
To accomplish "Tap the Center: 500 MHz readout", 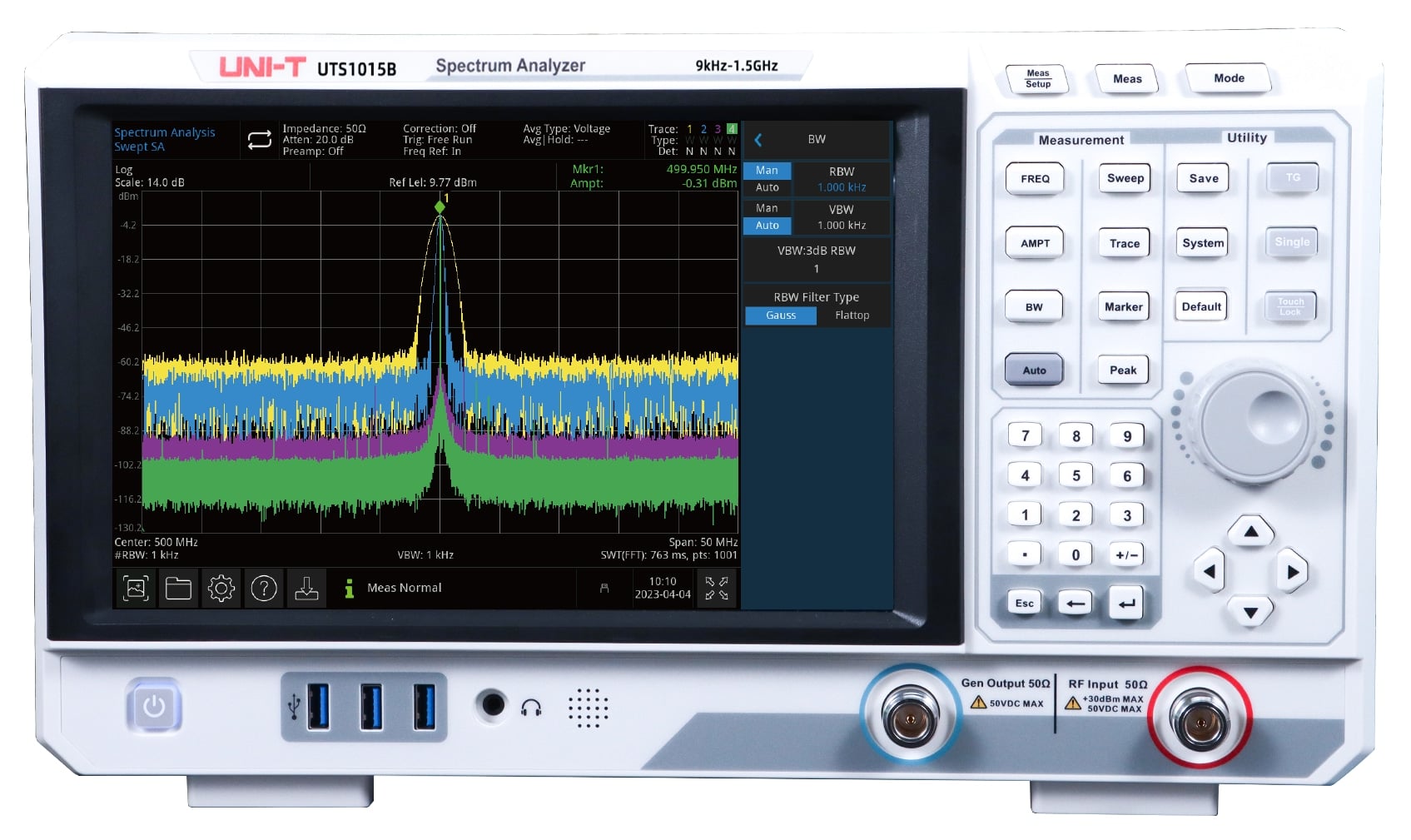I will point(156,542).
